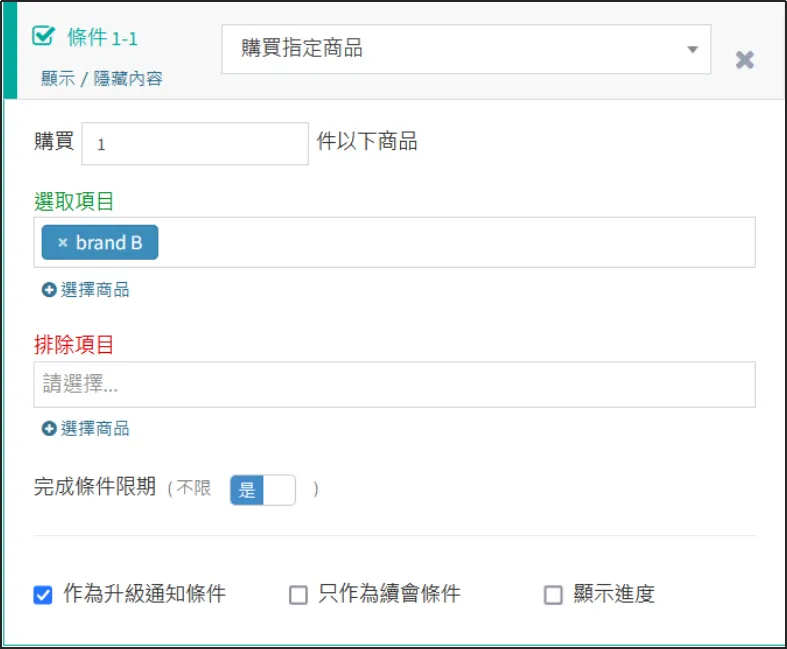Screen dimensions: 787x649
Task: Click the arrow of the 購買指定商品 dropdown
Action: tap(692, 50)
